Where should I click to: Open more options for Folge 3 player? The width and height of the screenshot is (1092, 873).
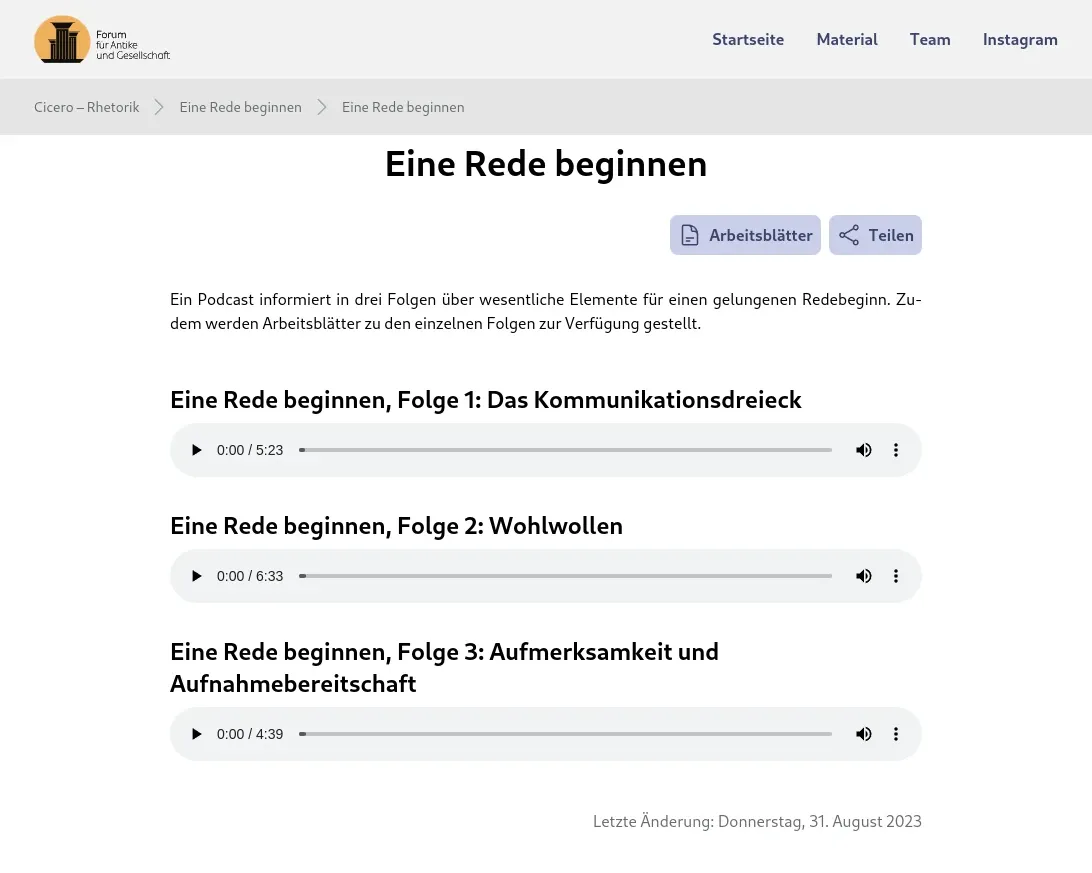pyautogui.click(x=896, y=734)
